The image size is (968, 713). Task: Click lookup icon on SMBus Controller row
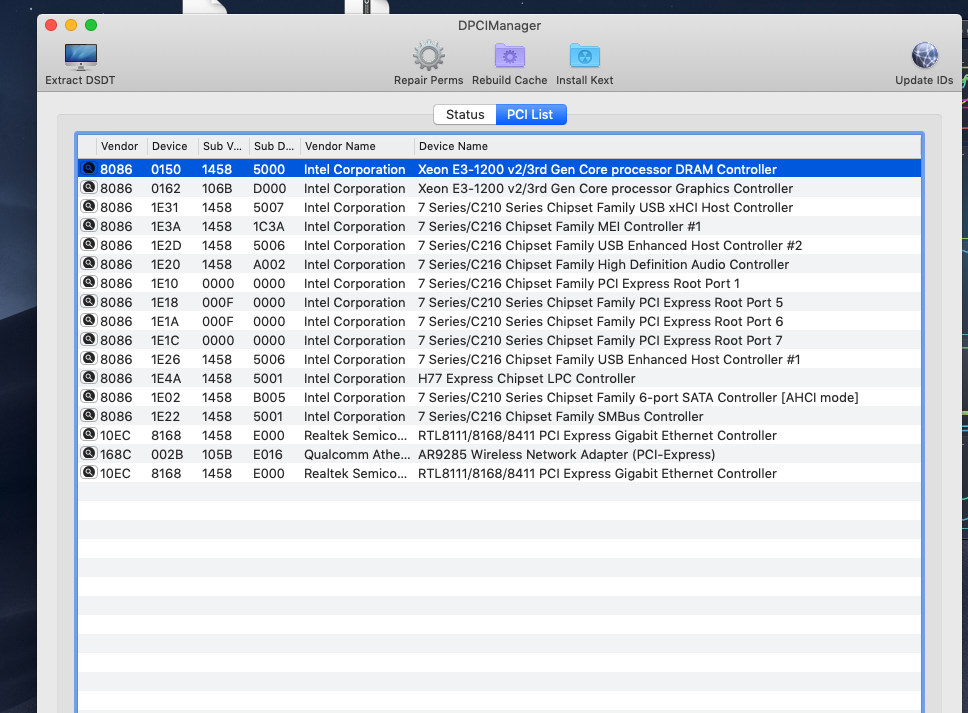point(89,415)
